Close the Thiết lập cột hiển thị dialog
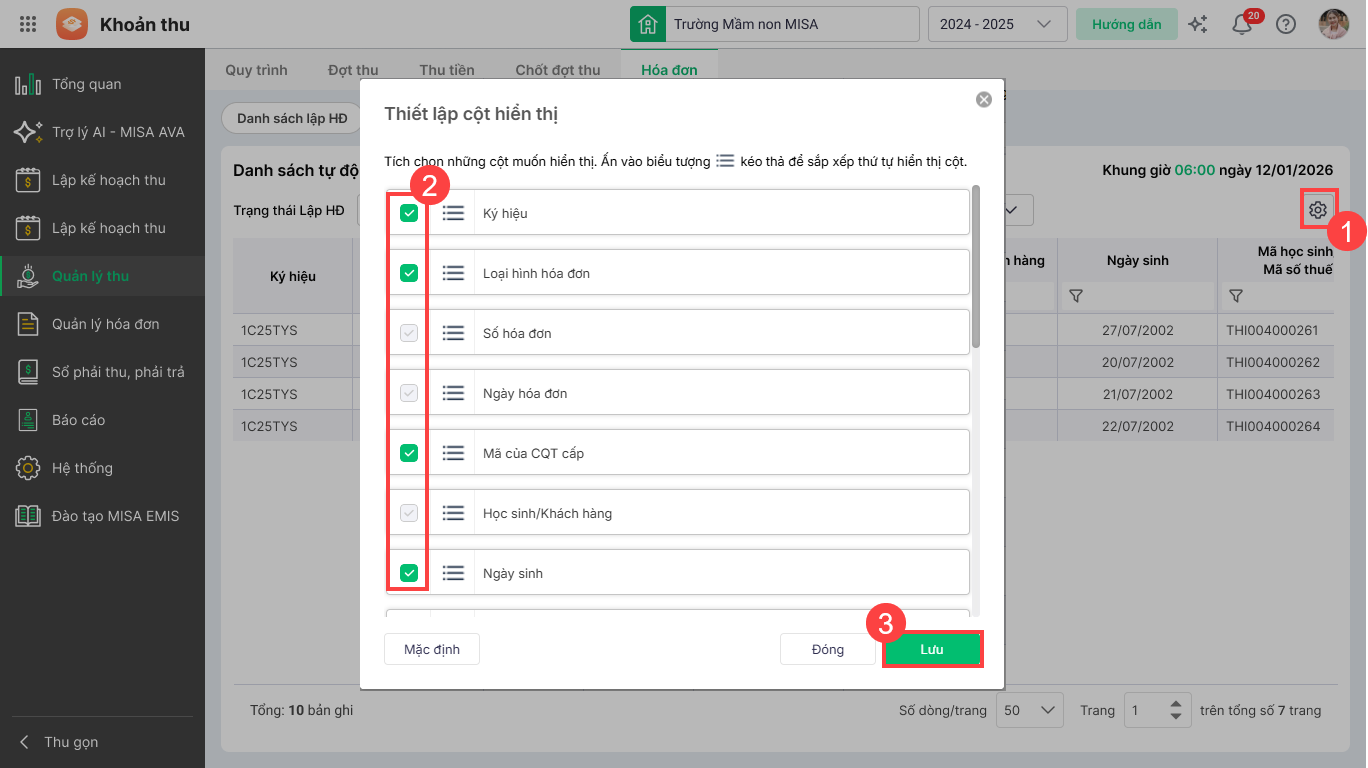 (x=983, y=99)
